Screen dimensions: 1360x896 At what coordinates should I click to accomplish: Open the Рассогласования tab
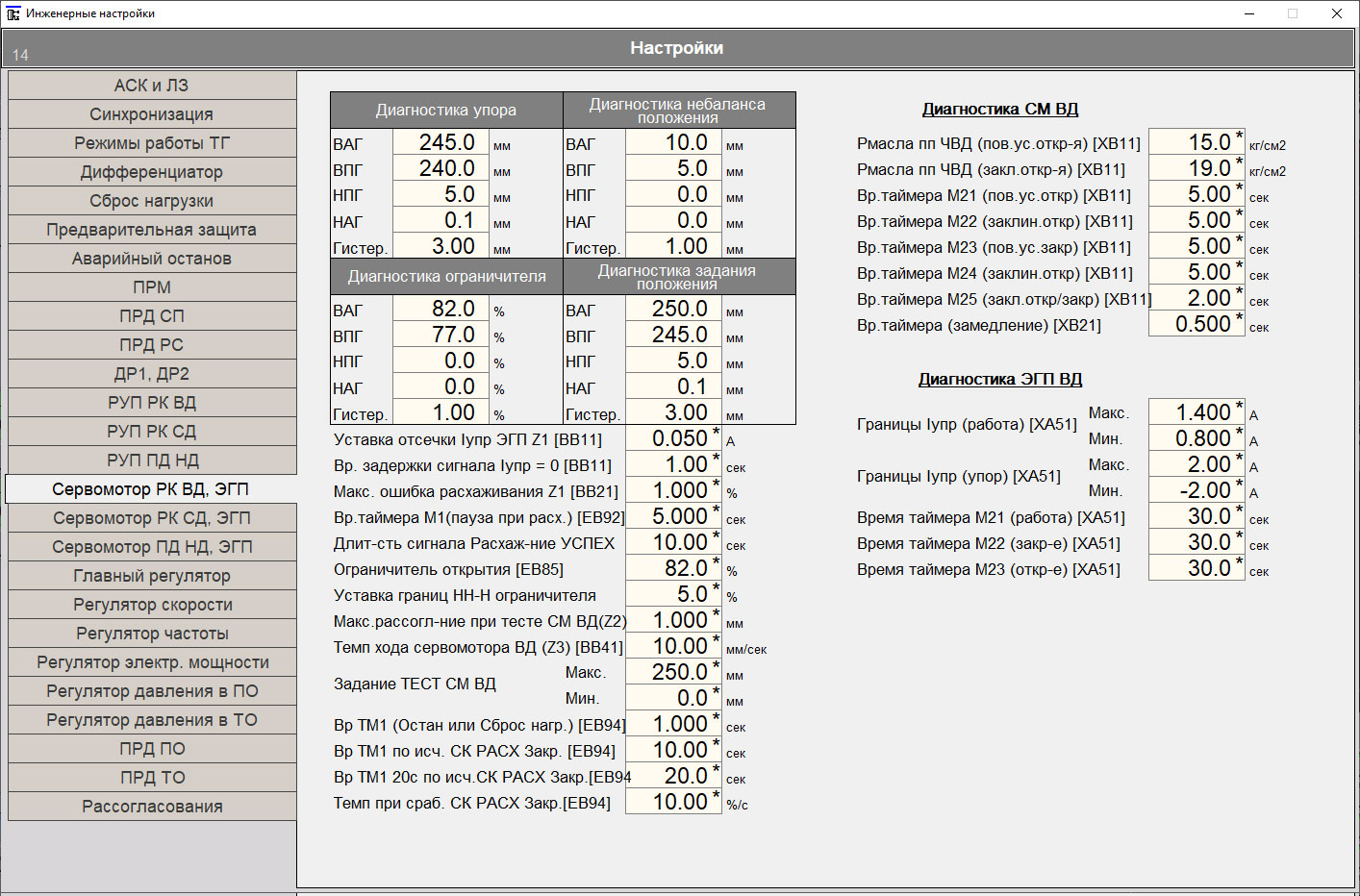click(152, 807)
